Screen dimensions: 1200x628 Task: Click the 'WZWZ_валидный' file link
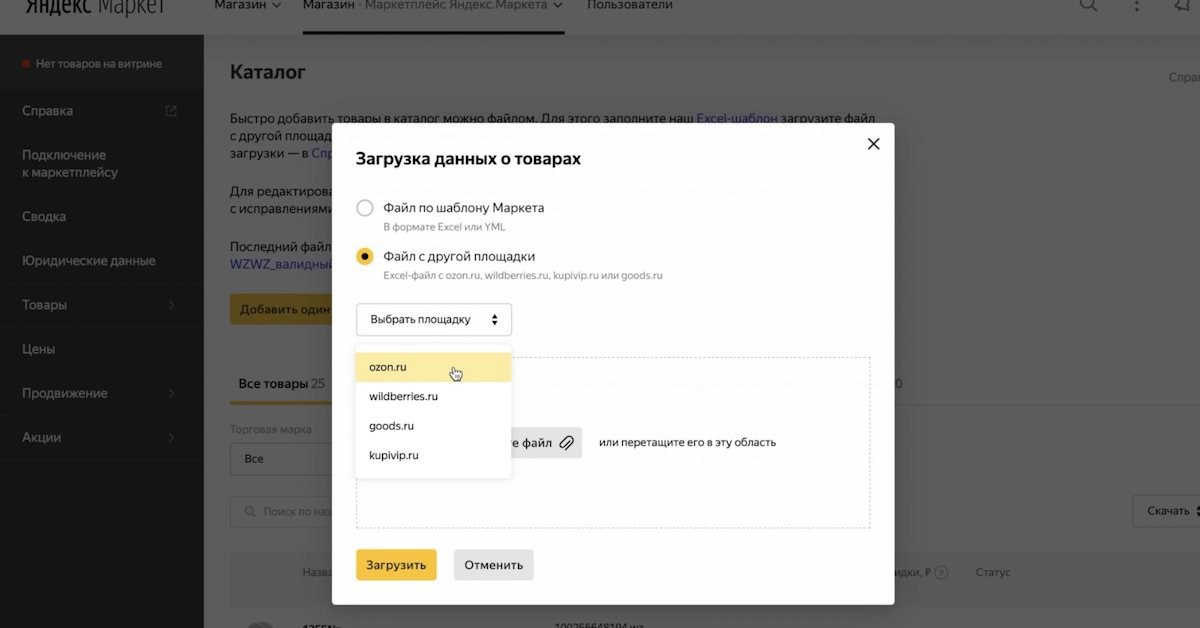281,264
